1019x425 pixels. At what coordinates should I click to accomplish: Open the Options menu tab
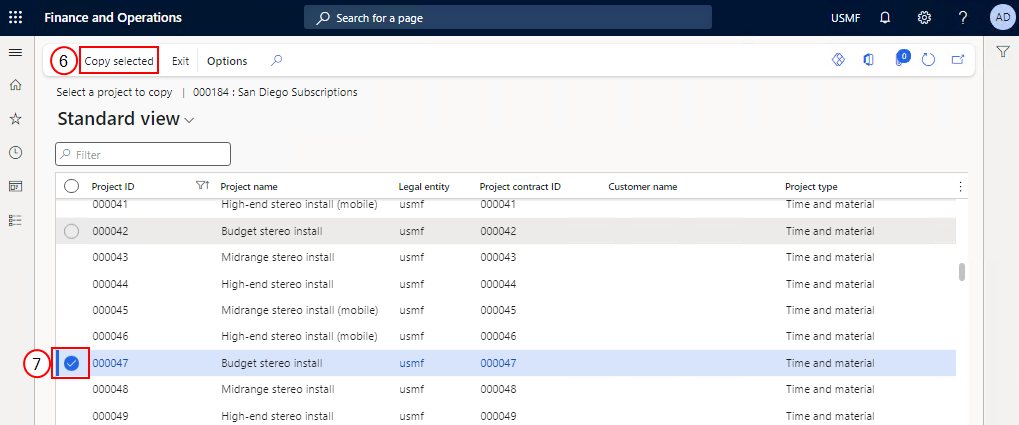(x=227, y=61)
